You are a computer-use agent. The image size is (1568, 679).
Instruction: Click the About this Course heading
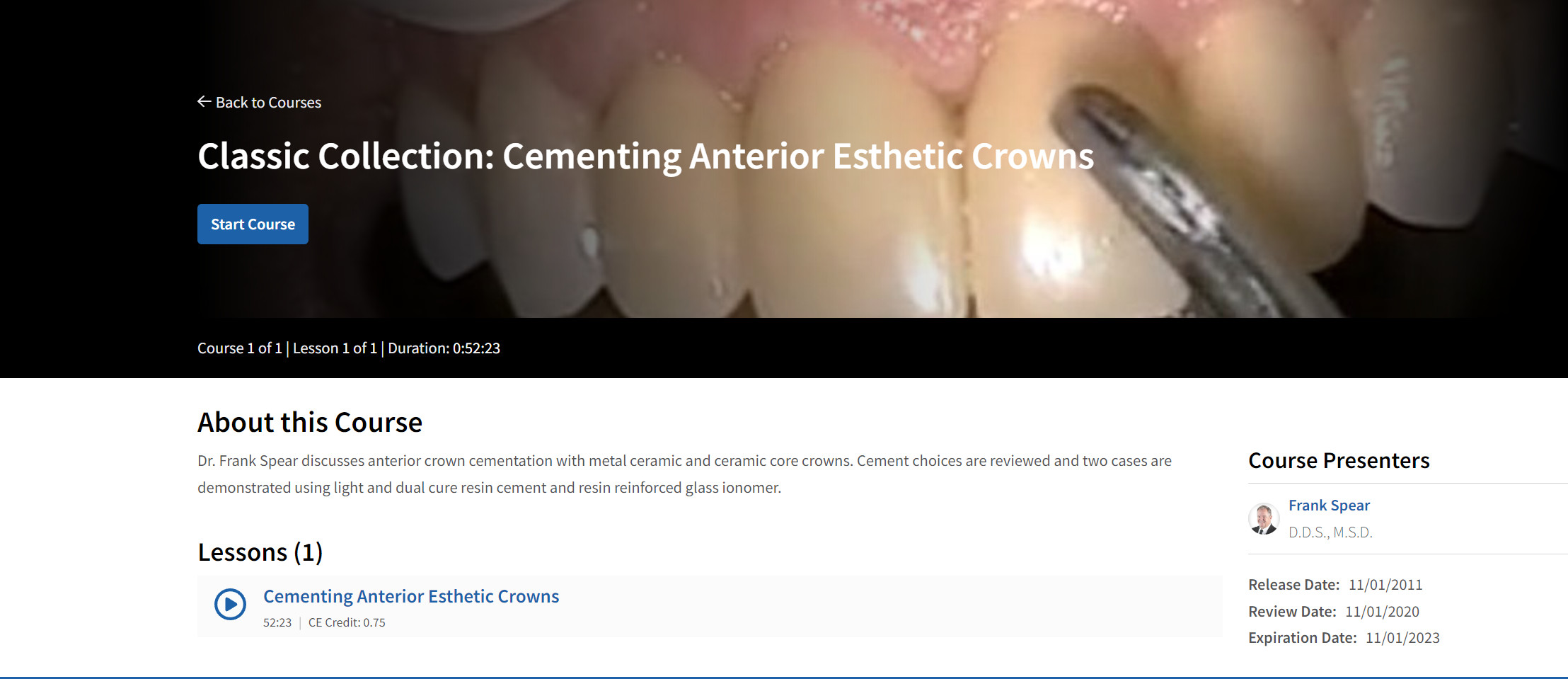point(310,423)
